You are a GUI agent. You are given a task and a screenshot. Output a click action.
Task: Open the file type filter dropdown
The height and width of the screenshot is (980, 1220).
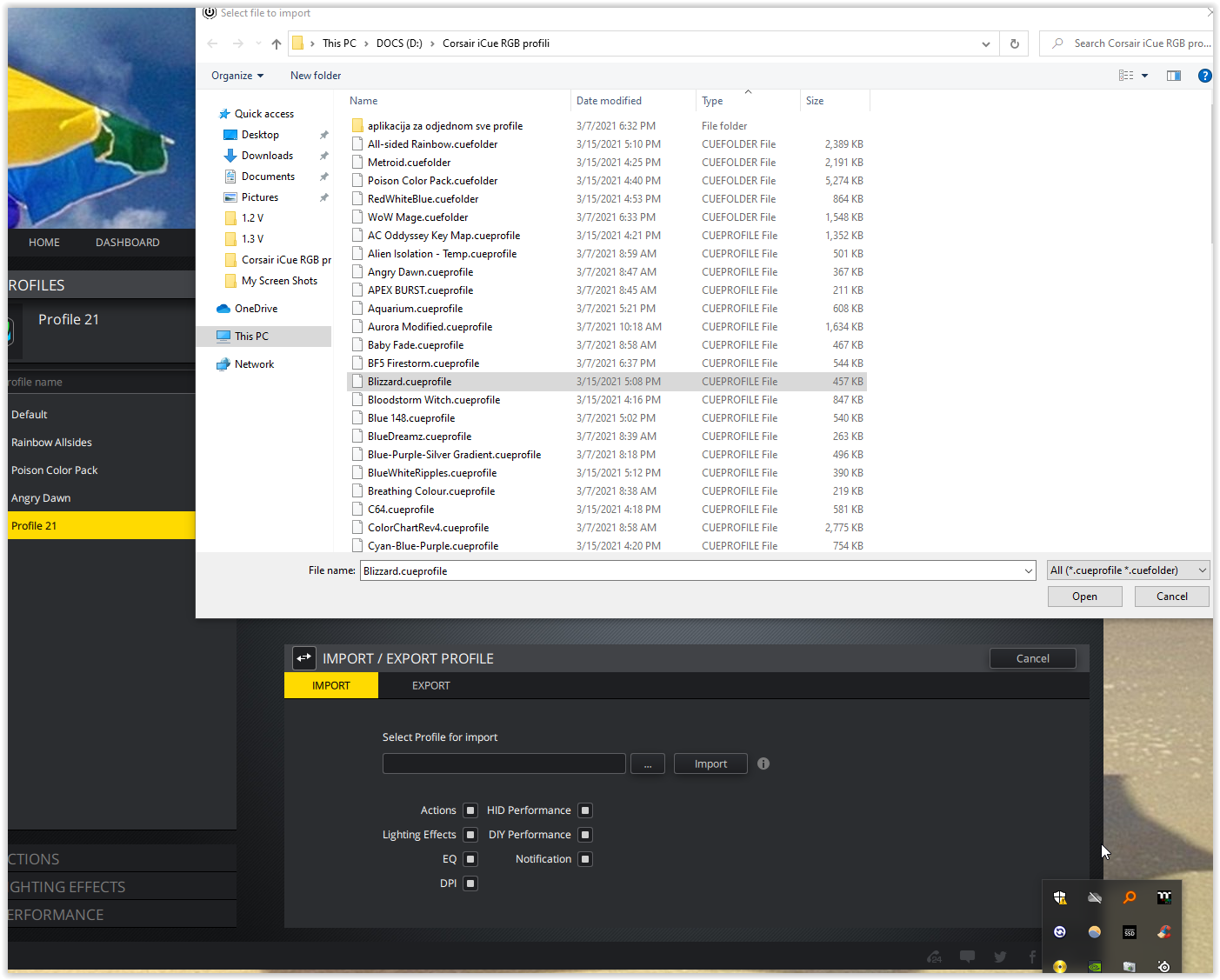(1128, 570)
